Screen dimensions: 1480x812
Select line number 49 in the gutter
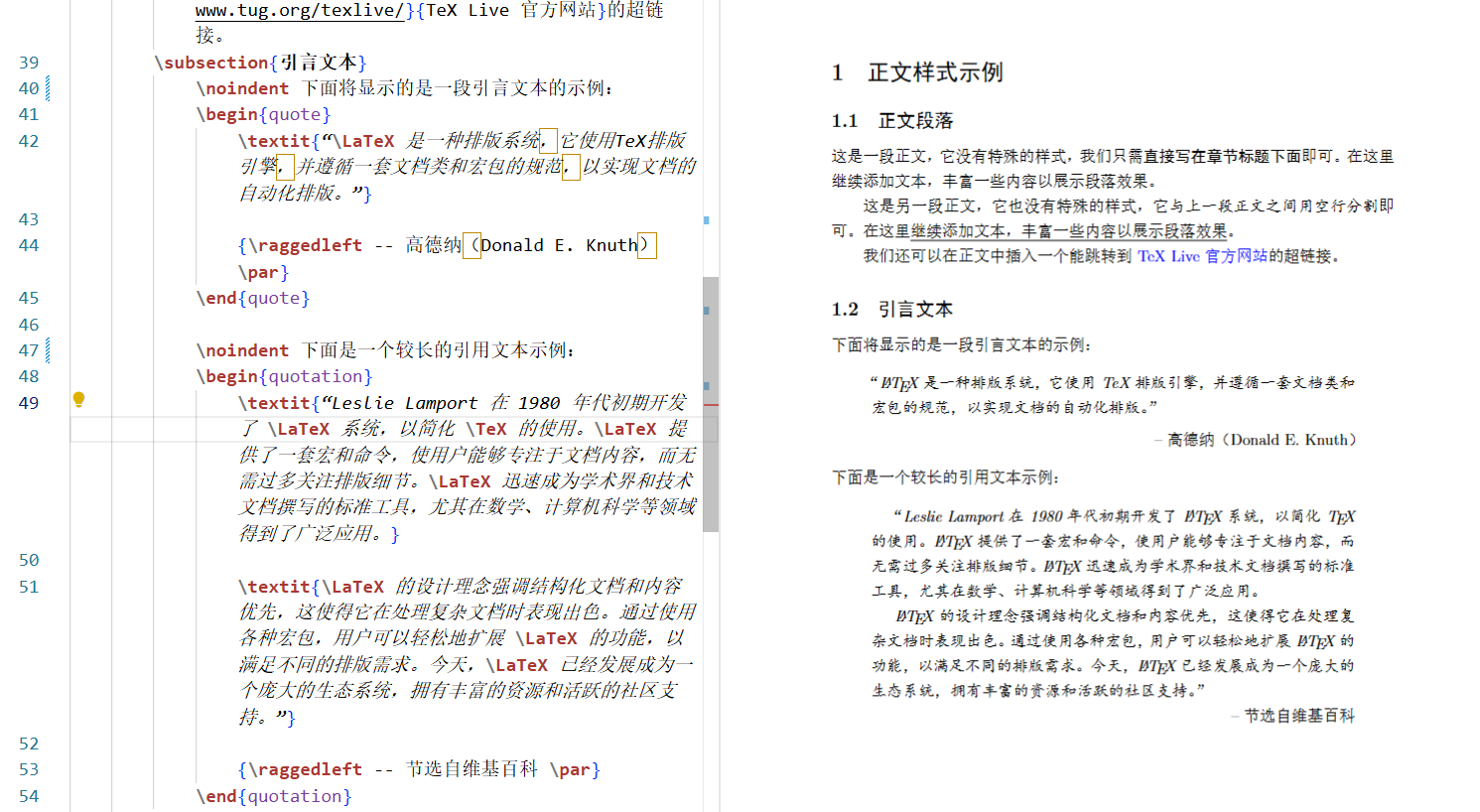29,402
